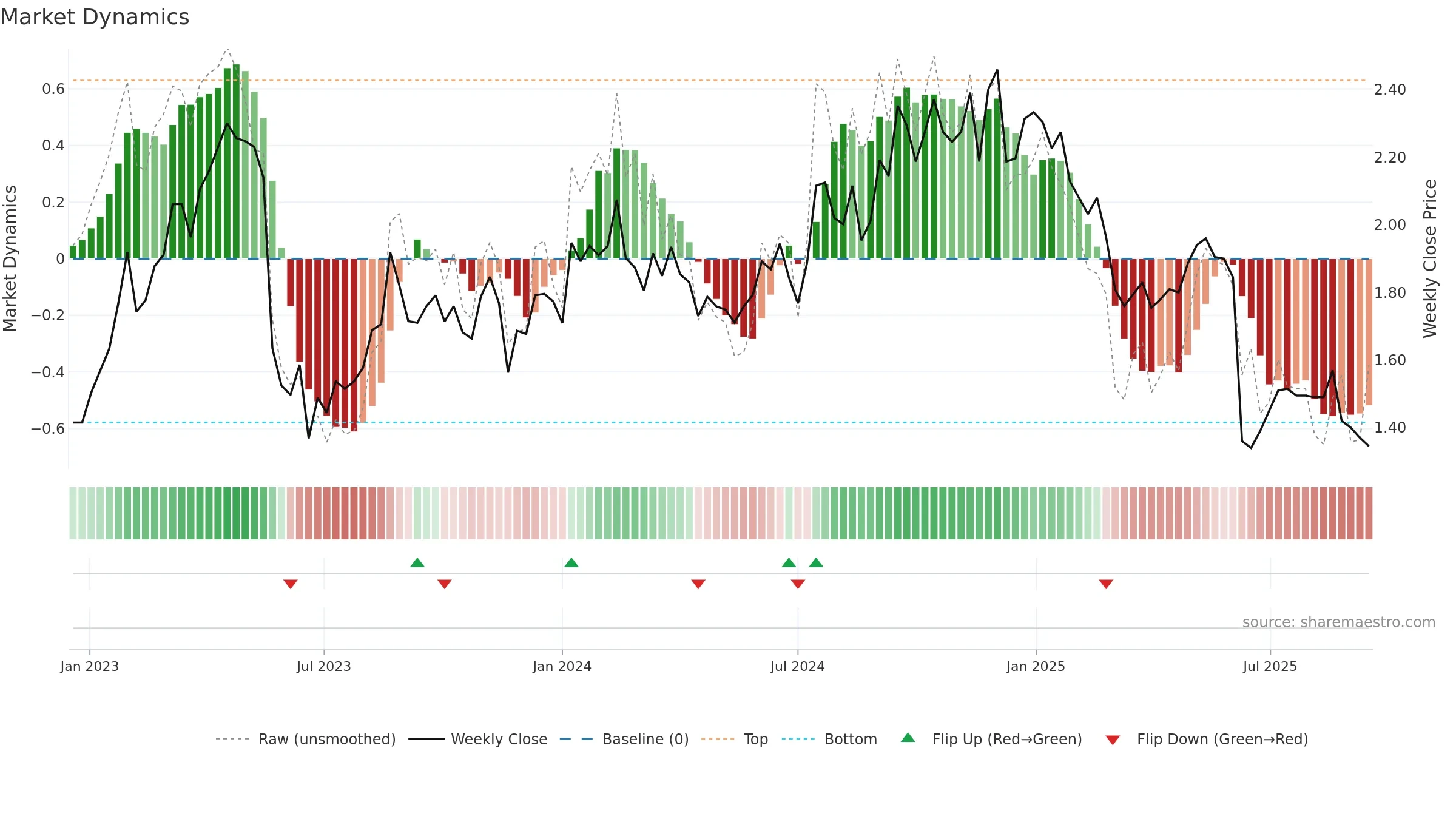Click the 'Top' legend entry

click(x=735, y=739)
